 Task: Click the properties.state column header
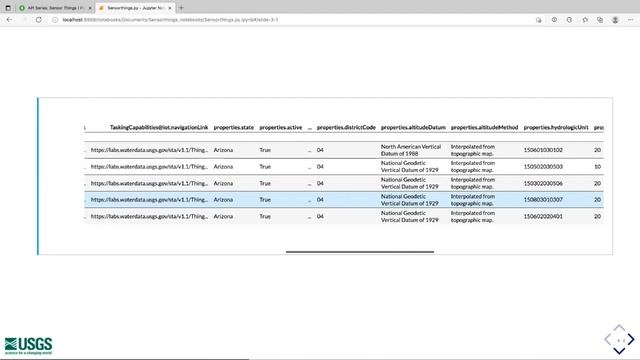click(233, 127)
